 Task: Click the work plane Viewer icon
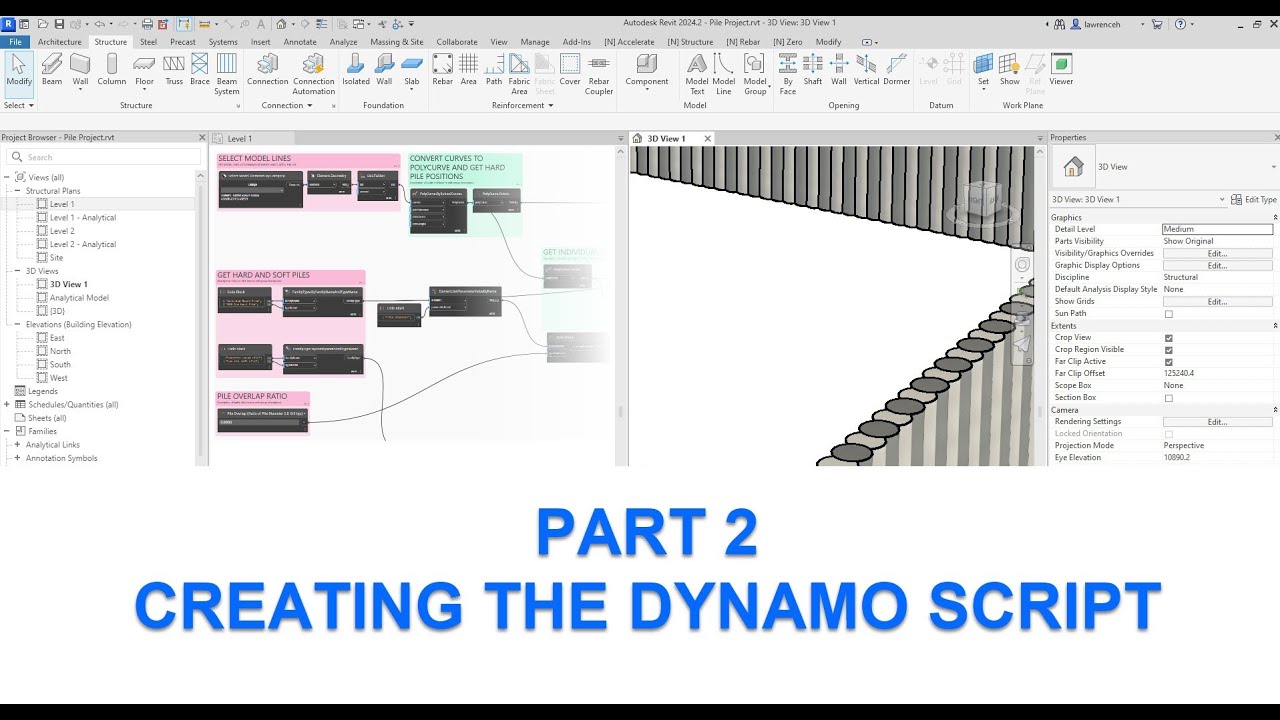pos(1061,70)
